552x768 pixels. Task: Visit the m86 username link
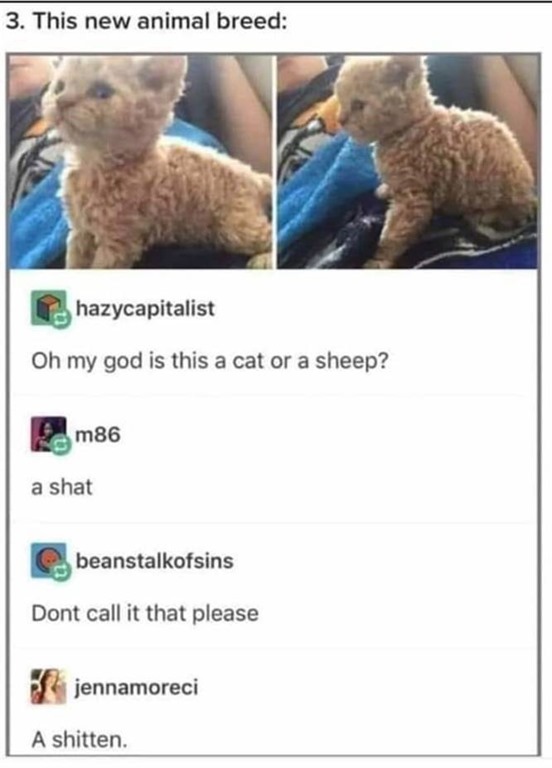pos(98,434)
